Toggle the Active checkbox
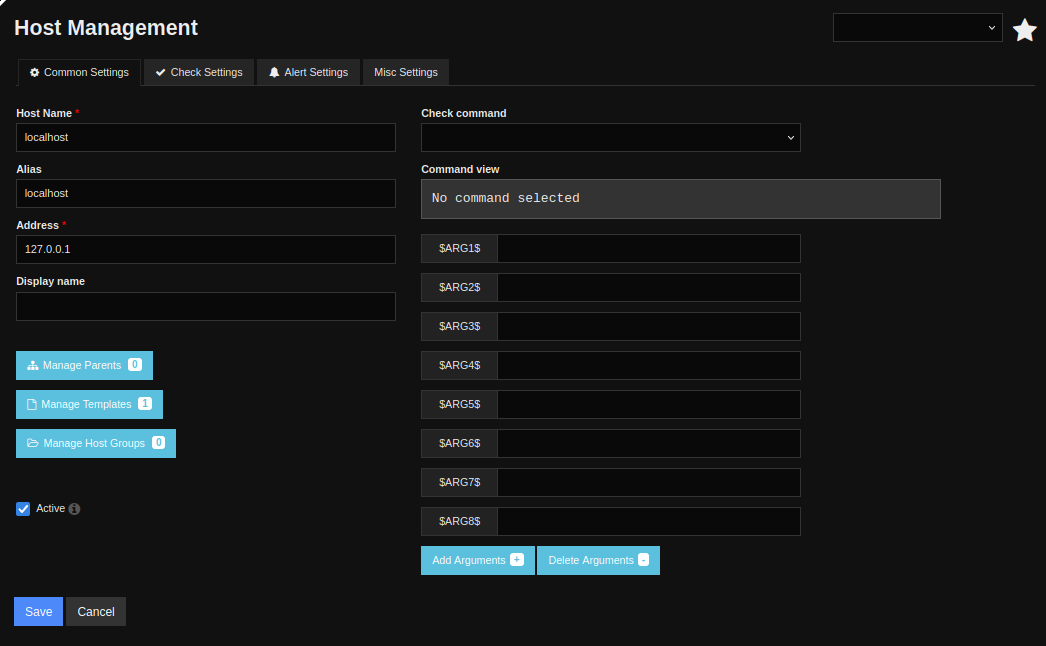The image size is (1046, 646). click(x=23, y=509)
